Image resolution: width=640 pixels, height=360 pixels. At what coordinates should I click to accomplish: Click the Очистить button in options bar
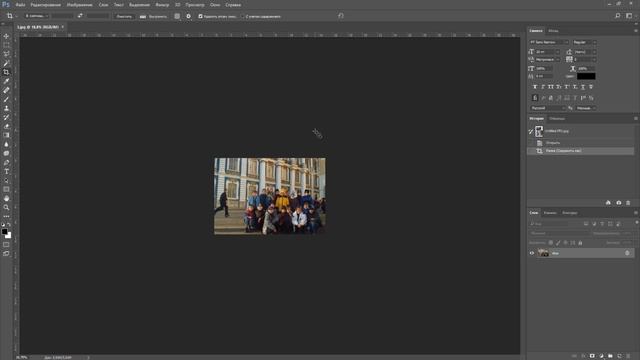tap(124, 16)
